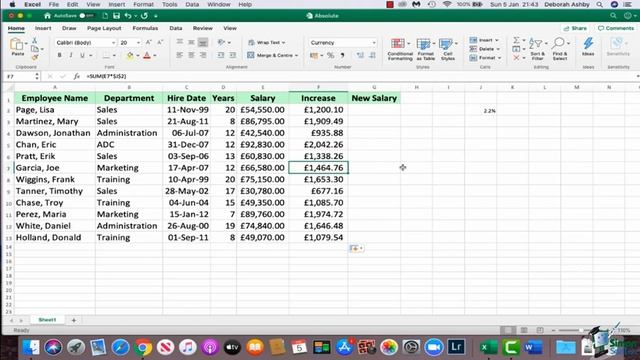Screen dimensions: 640x360
Task: Toggle centre text horizontally
Action: 191,55
